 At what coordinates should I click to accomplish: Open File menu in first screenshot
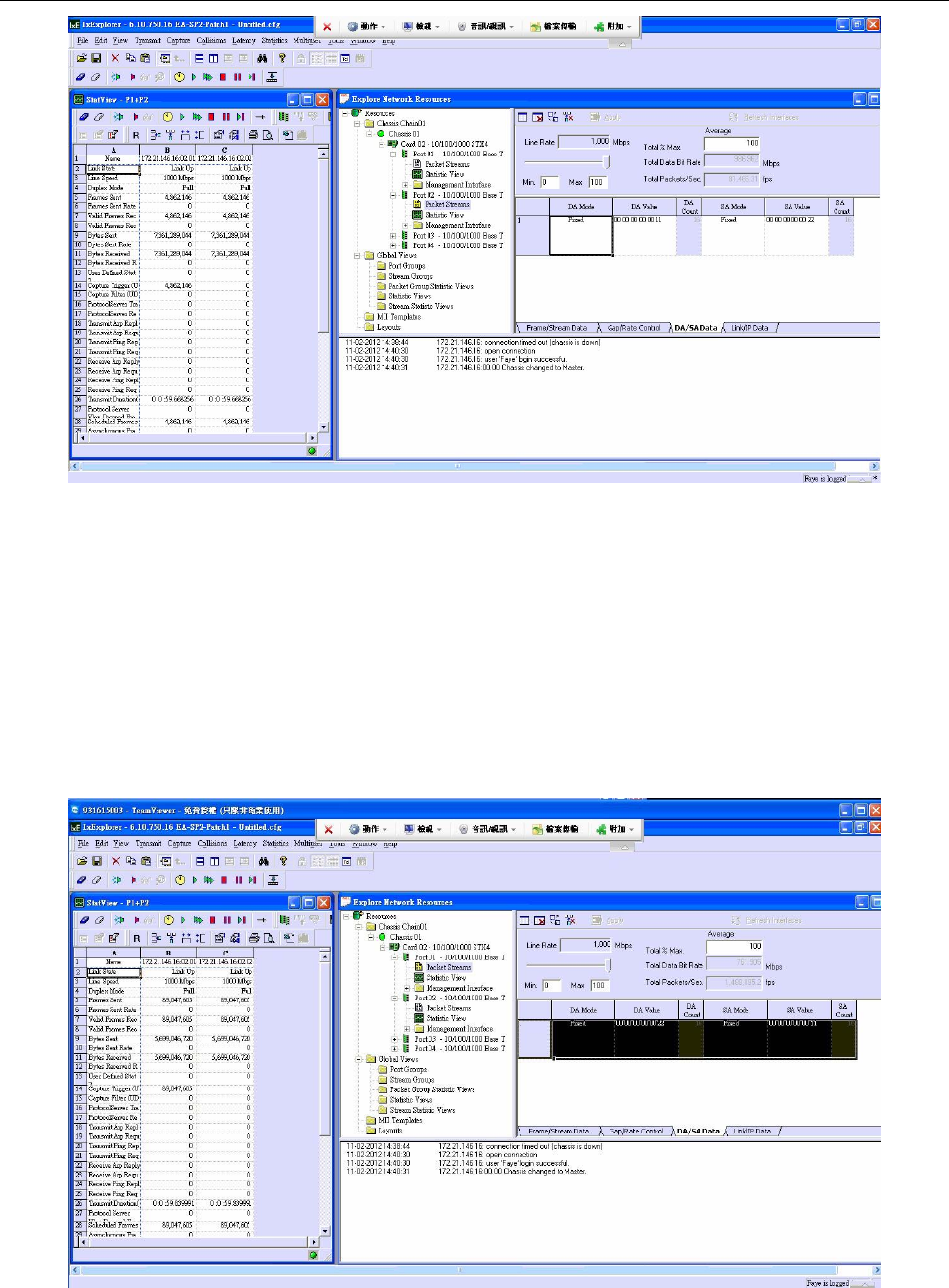(82, 41)
